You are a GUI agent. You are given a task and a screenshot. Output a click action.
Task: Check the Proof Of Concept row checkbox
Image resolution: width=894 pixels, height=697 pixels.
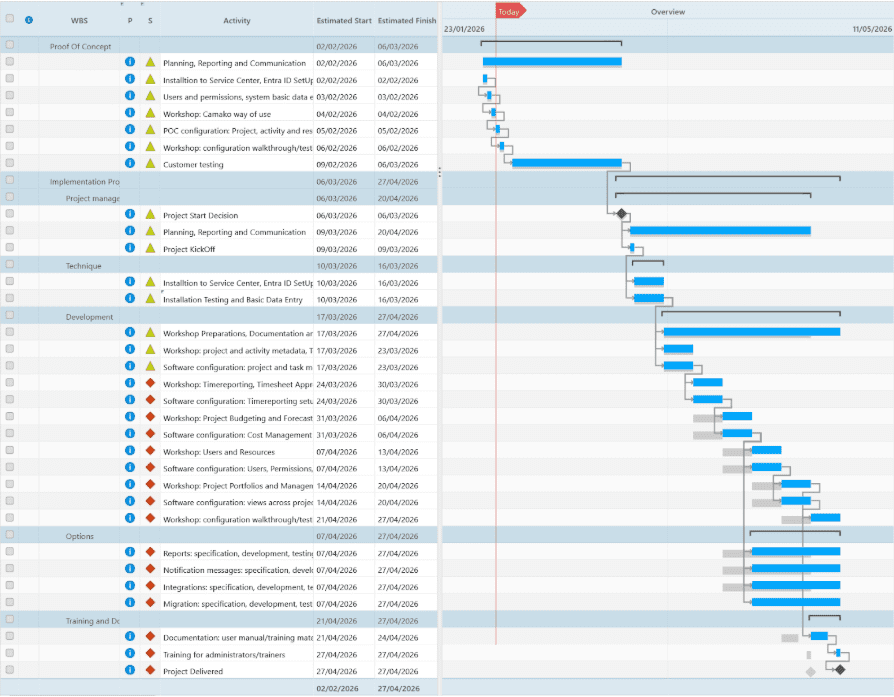coord(10,45)
